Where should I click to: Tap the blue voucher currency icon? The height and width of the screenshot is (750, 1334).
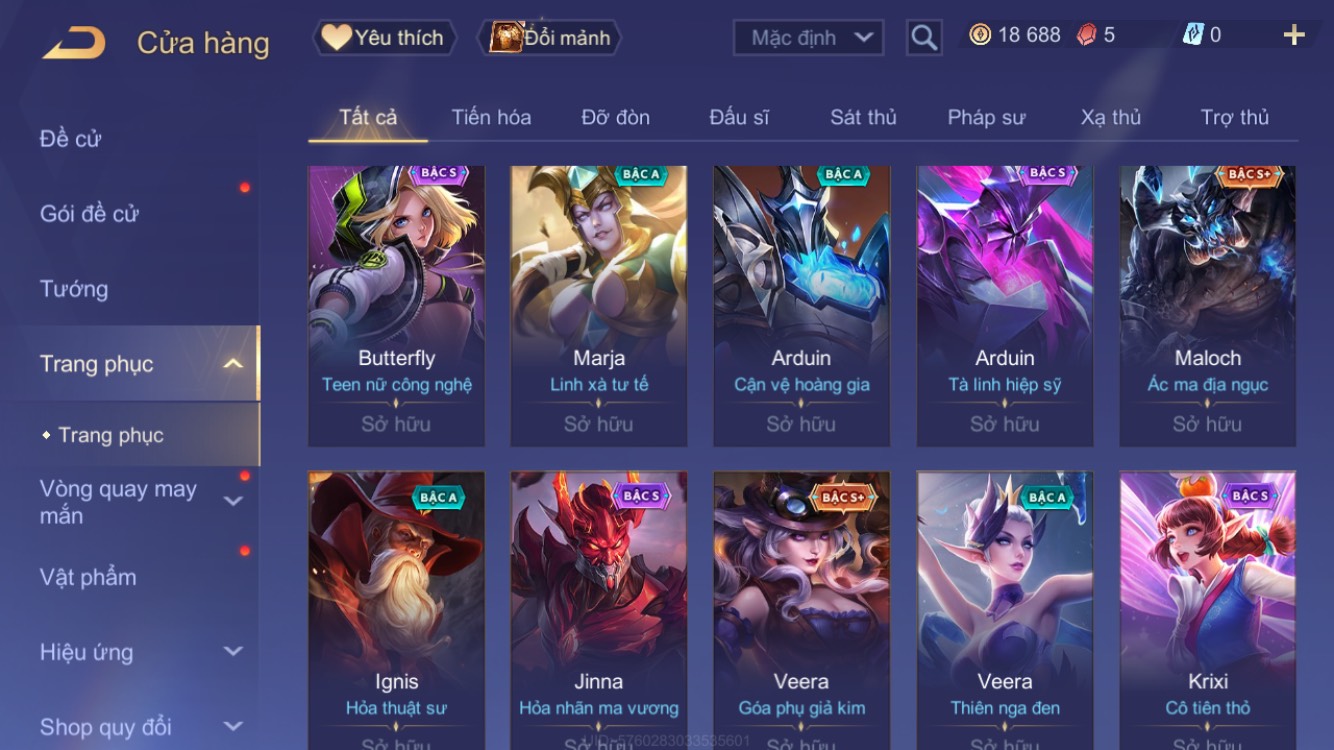pyautogui.click(x=1193, y=35)
